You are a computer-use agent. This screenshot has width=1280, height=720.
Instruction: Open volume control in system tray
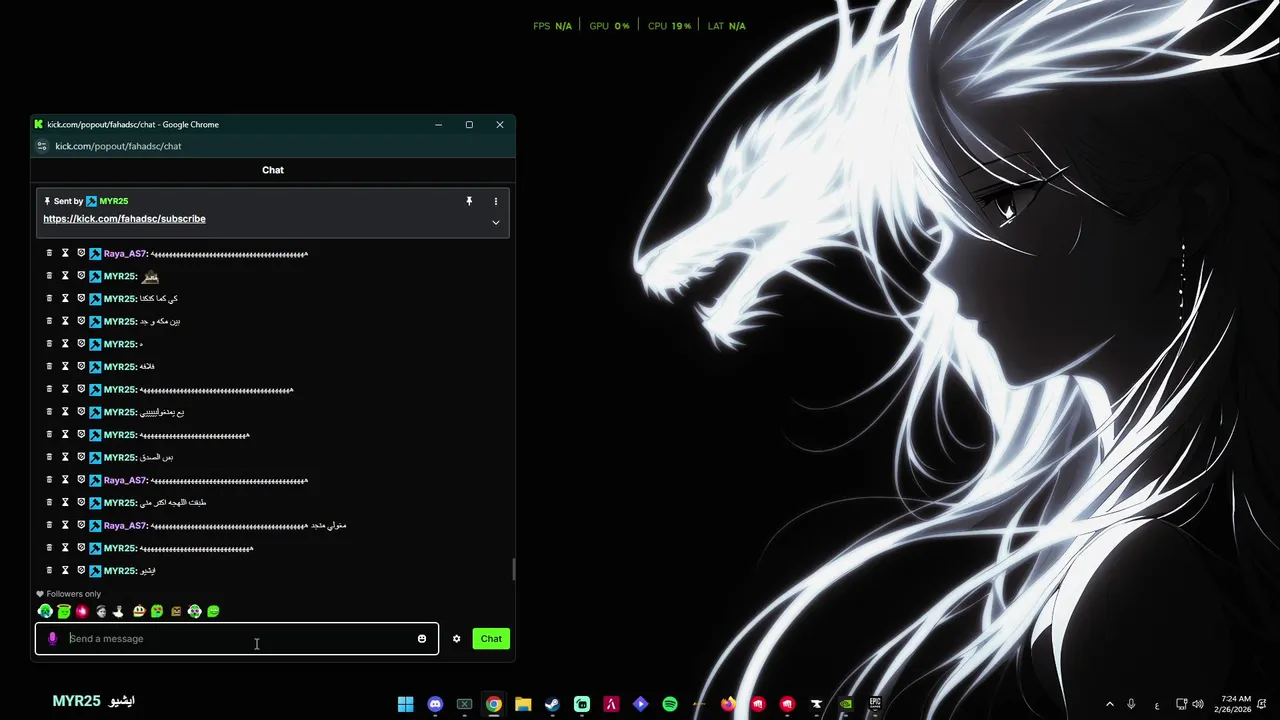[1198, 704]
